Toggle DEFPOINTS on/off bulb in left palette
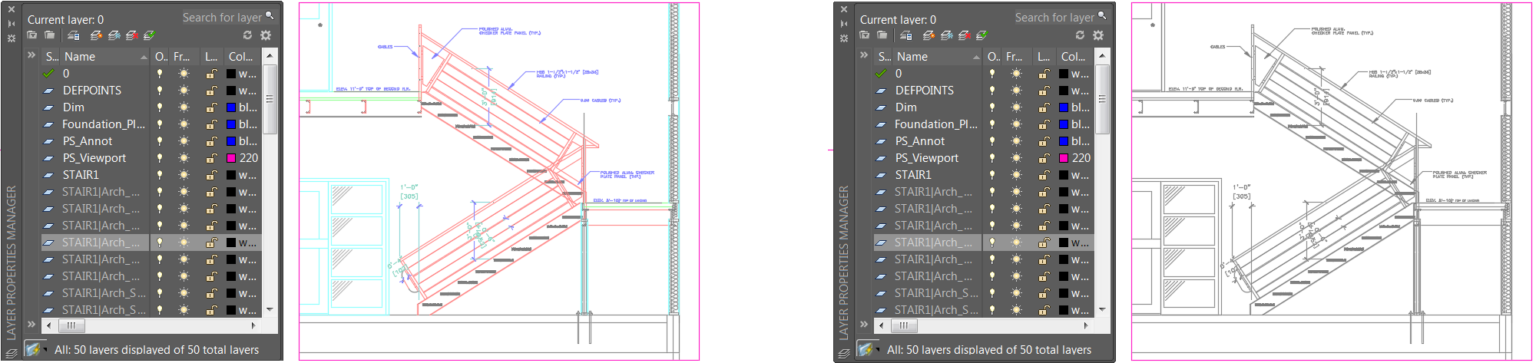Screen dimensions: 1536x363 (x=160, y=90)
